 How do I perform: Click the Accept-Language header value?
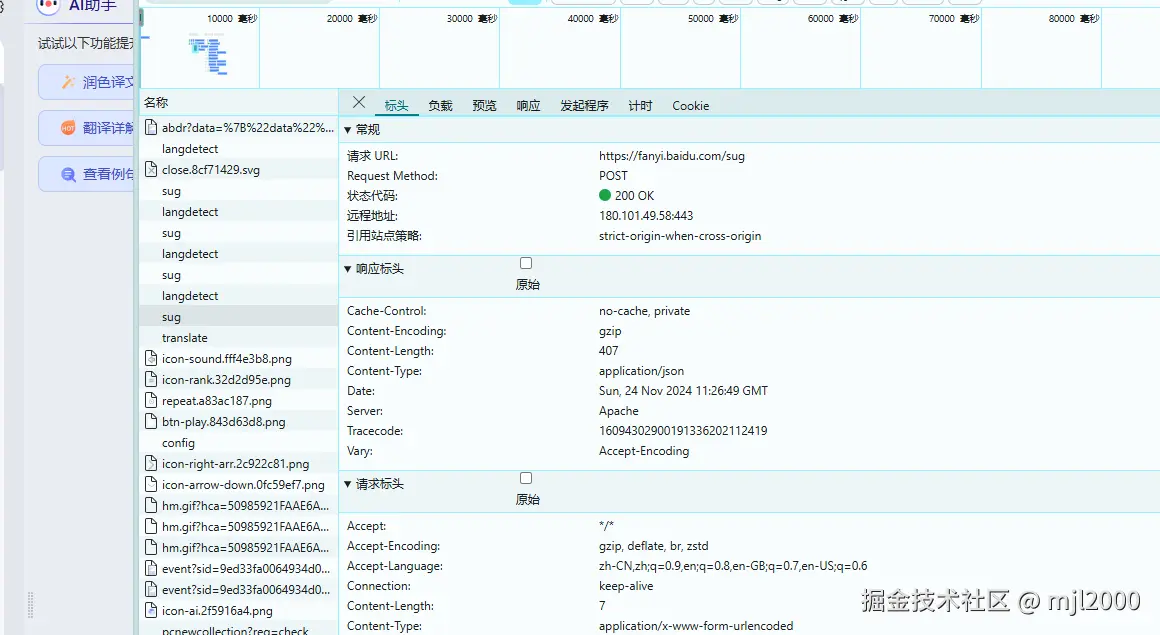click(x=733, y=566)
